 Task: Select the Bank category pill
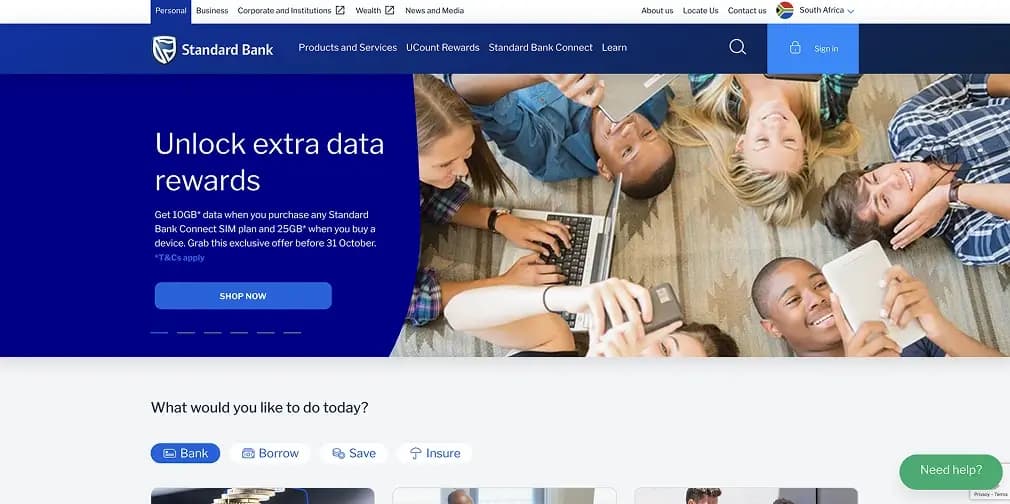186,453
